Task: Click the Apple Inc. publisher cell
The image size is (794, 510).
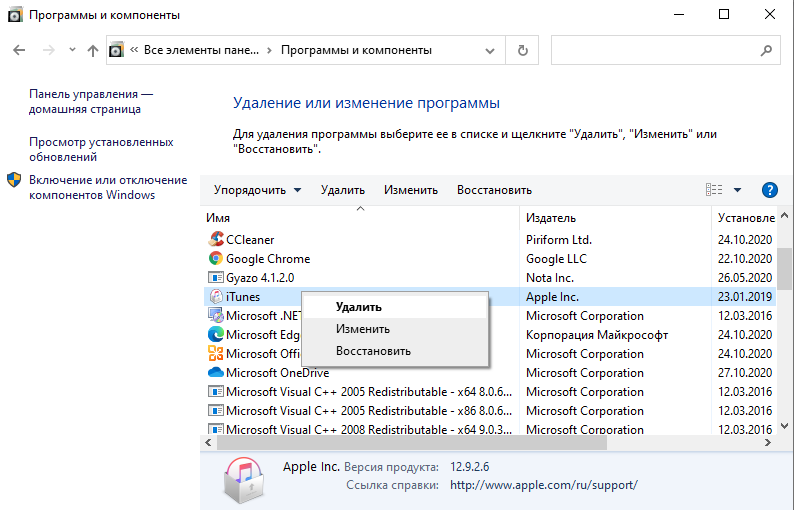Action: coord(552,297)
